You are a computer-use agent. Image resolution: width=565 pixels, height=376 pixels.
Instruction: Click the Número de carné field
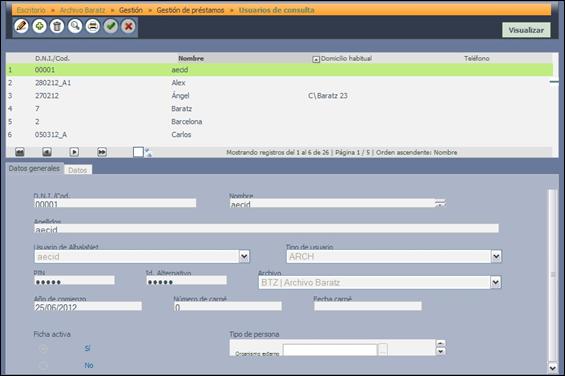(227, 306)
